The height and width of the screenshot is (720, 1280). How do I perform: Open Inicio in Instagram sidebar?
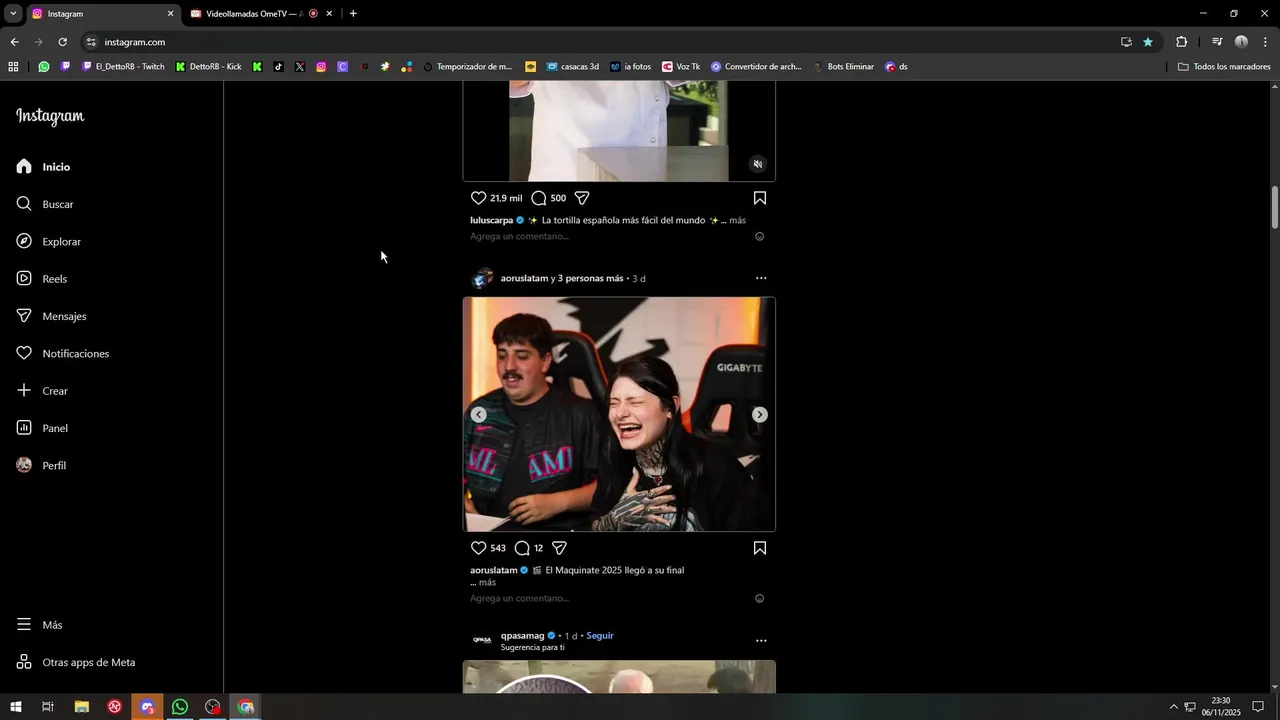tap(43, 167)
